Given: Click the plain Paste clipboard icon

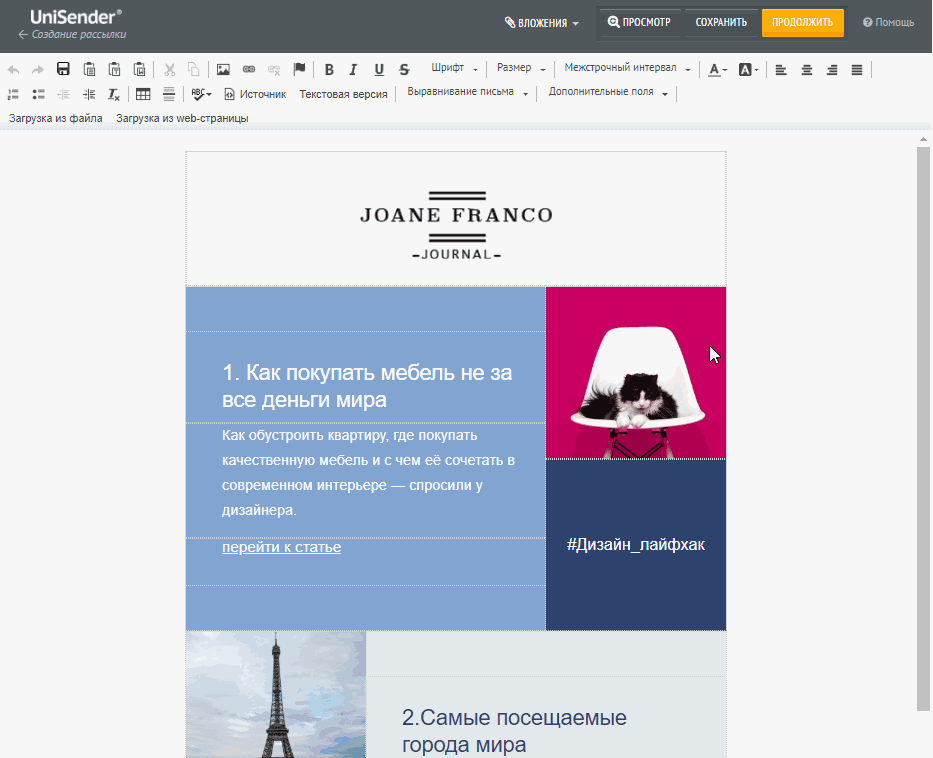Looking at the screenshot, I should coord(89,70).
